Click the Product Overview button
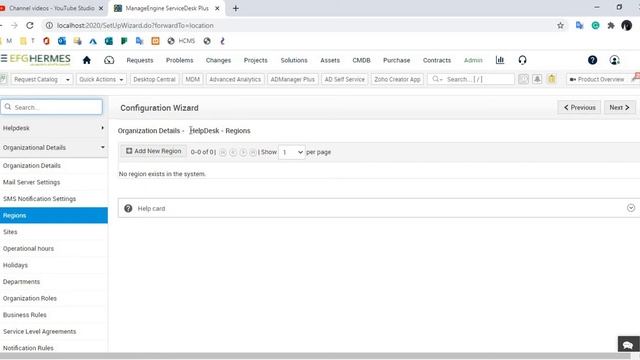The image size is (640, 360). click(597, 79)
